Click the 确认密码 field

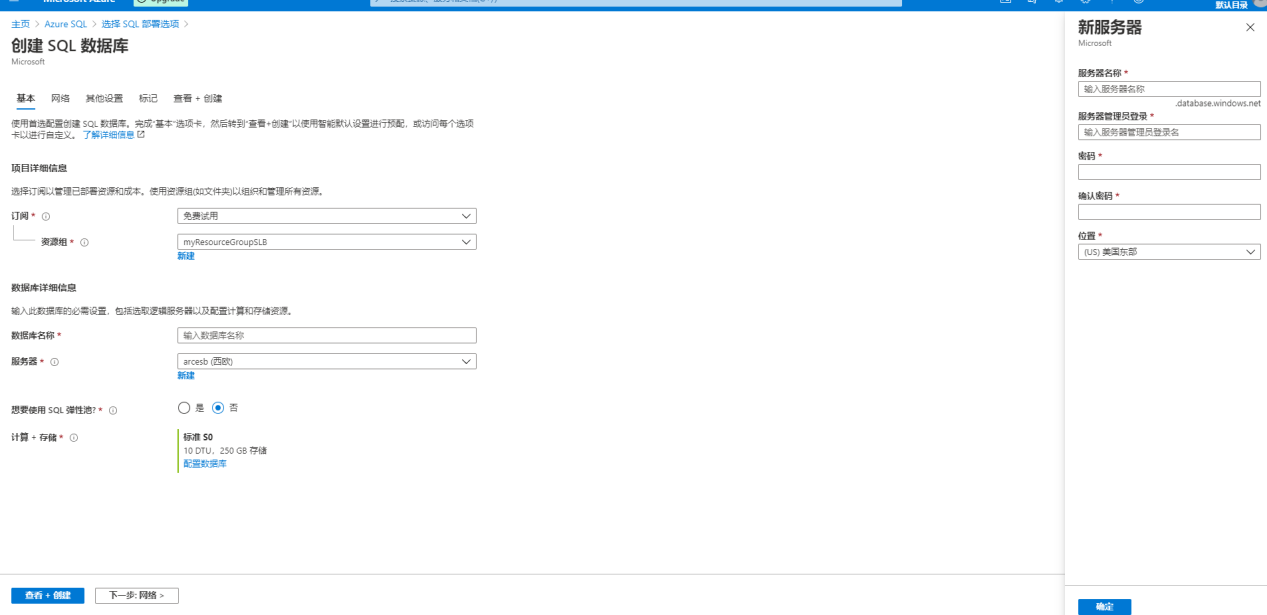(x=1169, y=212)
